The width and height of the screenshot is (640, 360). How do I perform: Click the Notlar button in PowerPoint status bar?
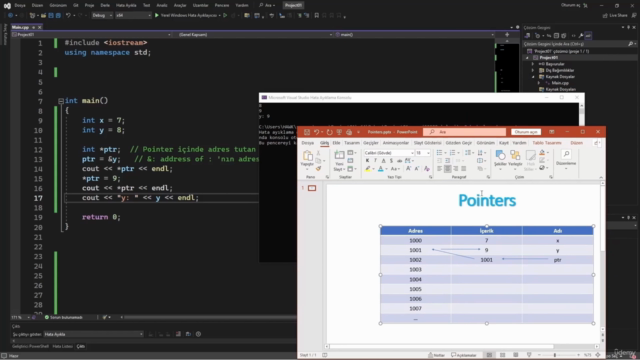tap(436, 355)
